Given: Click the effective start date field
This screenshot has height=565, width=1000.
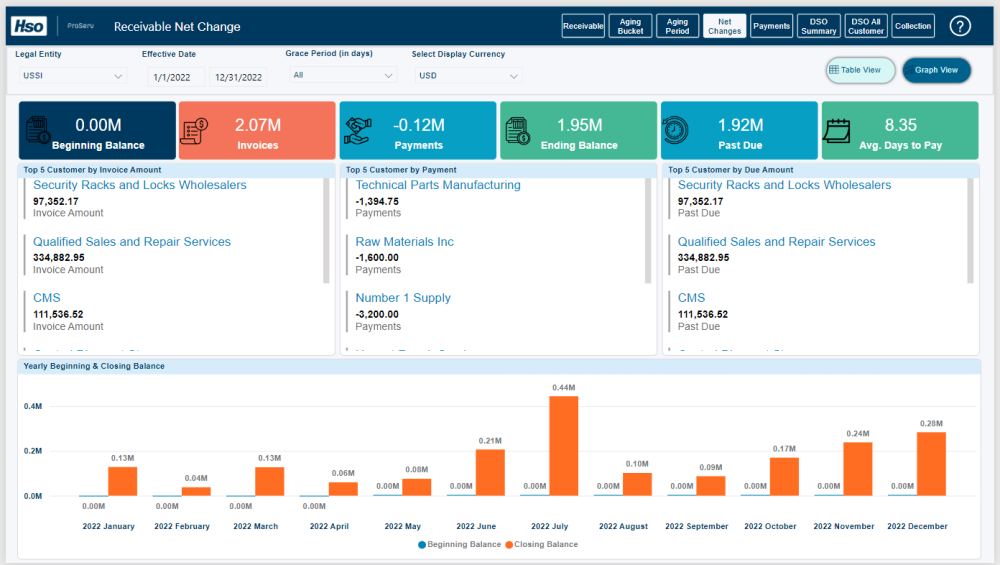Looking at the screenshot, I should click(x=175, y=77).
